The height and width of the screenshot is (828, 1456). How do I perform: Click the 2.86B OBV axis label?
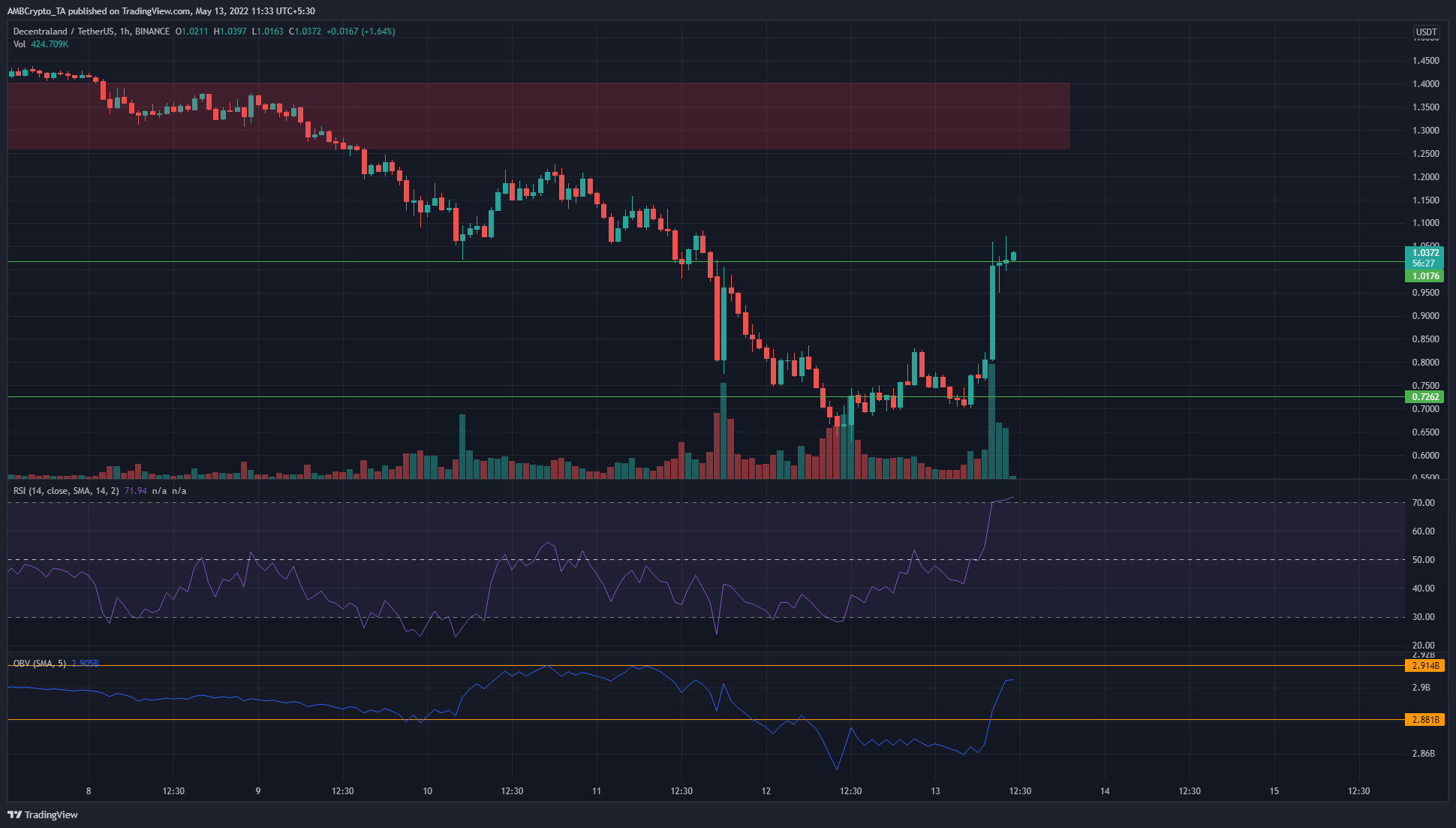[x=1423, y=754]
